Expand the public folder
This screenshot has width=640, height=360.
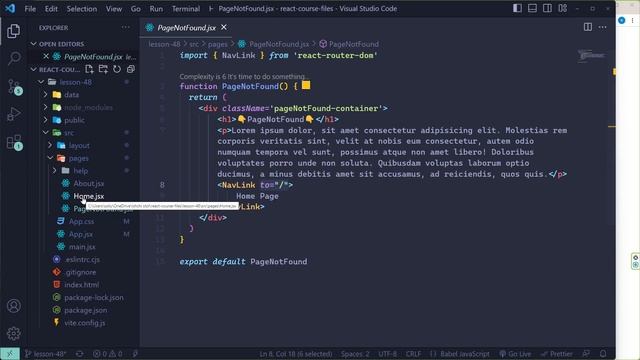click(46, 120)
